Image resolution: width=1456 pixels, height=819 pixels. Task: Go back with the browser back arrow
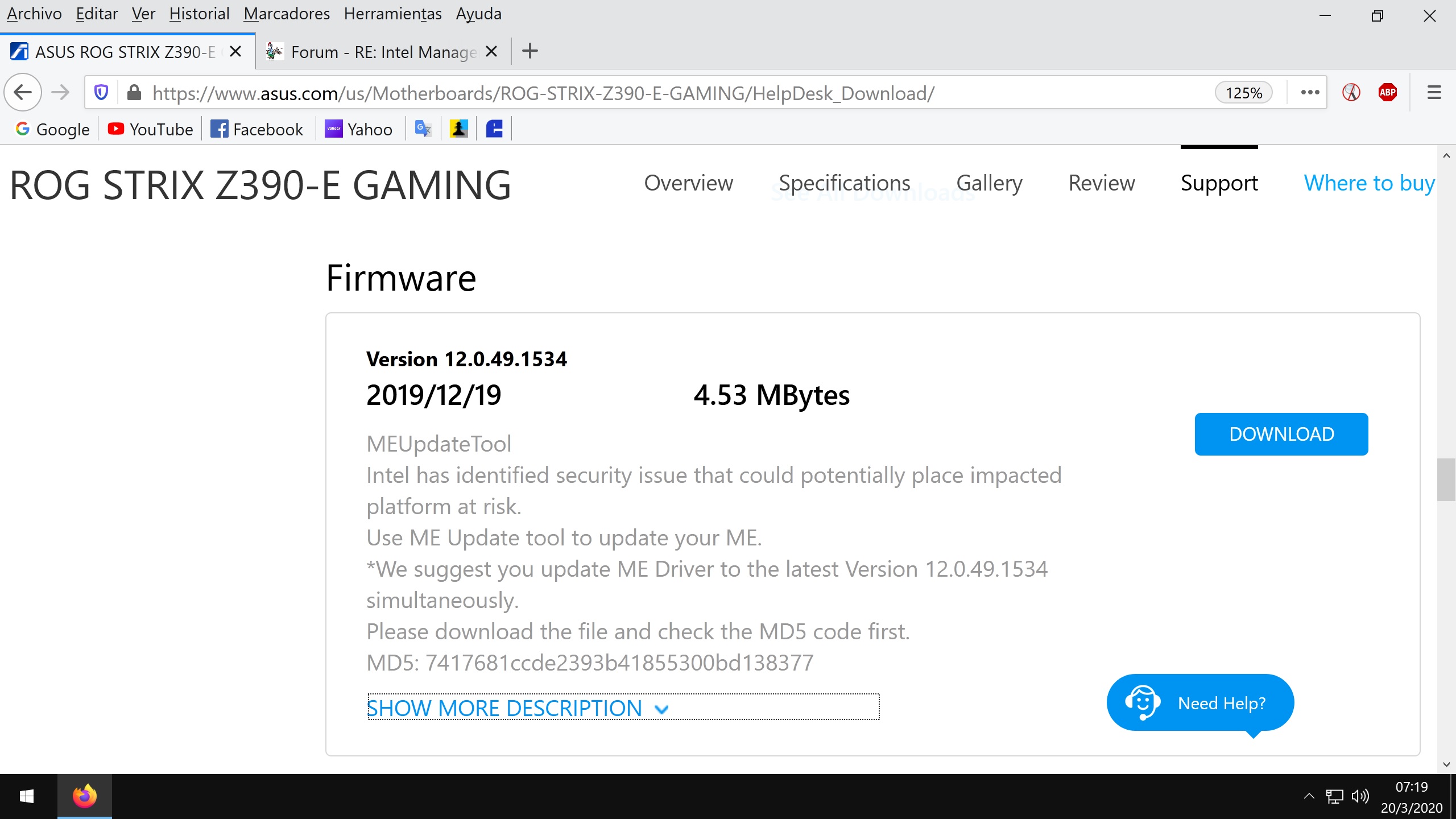point(23,92)
